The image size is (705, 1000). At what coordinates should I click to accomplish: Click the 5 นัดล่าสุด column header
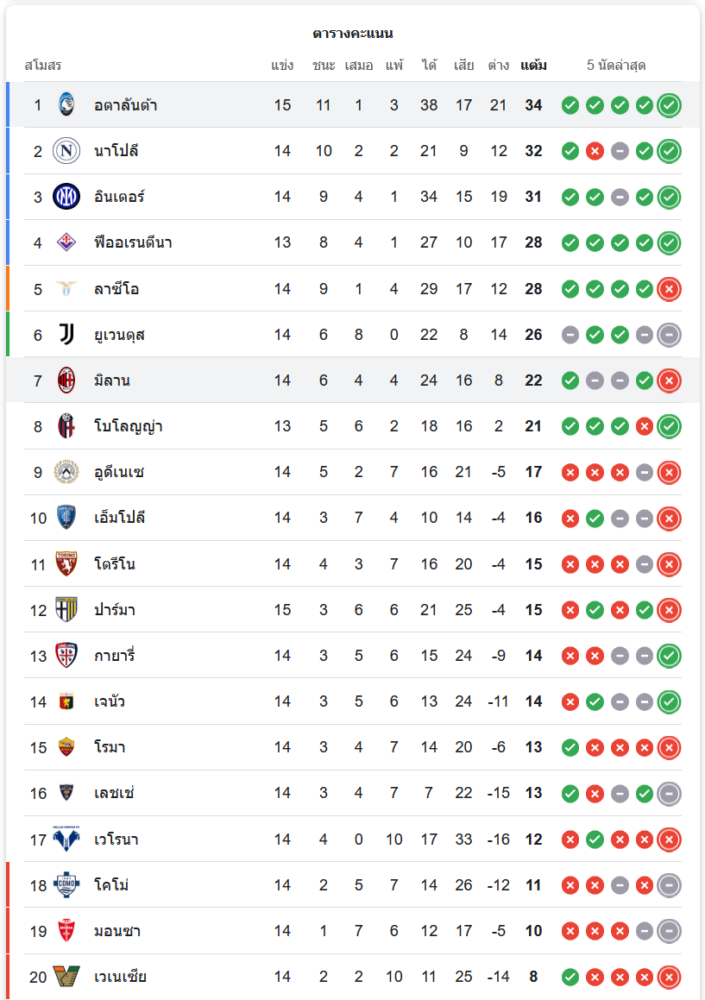[616, 66]
